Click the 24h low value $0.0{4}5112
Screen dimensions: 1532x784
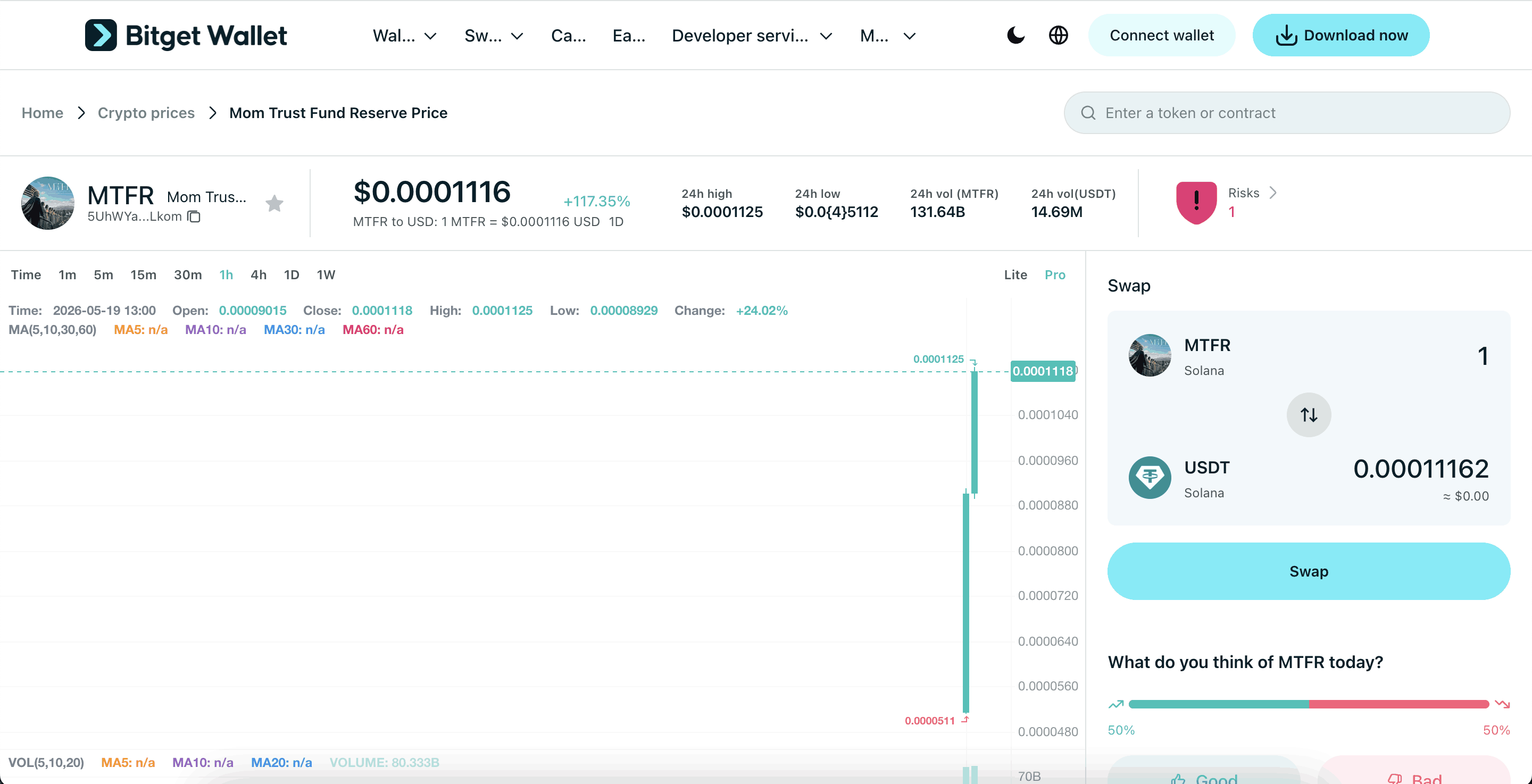(x=836, y=212)
